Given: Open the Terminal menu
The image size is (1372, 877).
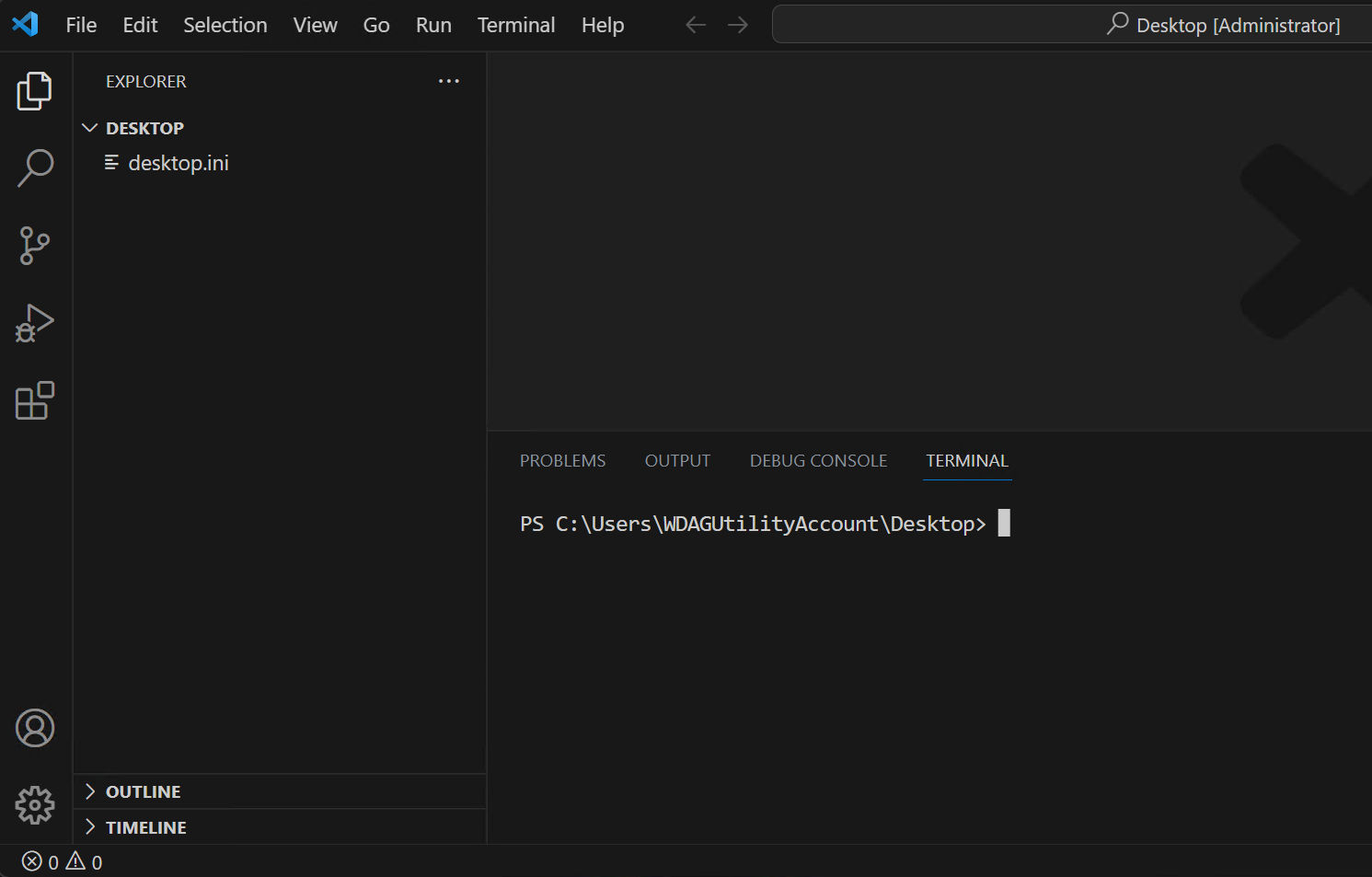Looking at the screenshot, I should (x=515, y=25).
